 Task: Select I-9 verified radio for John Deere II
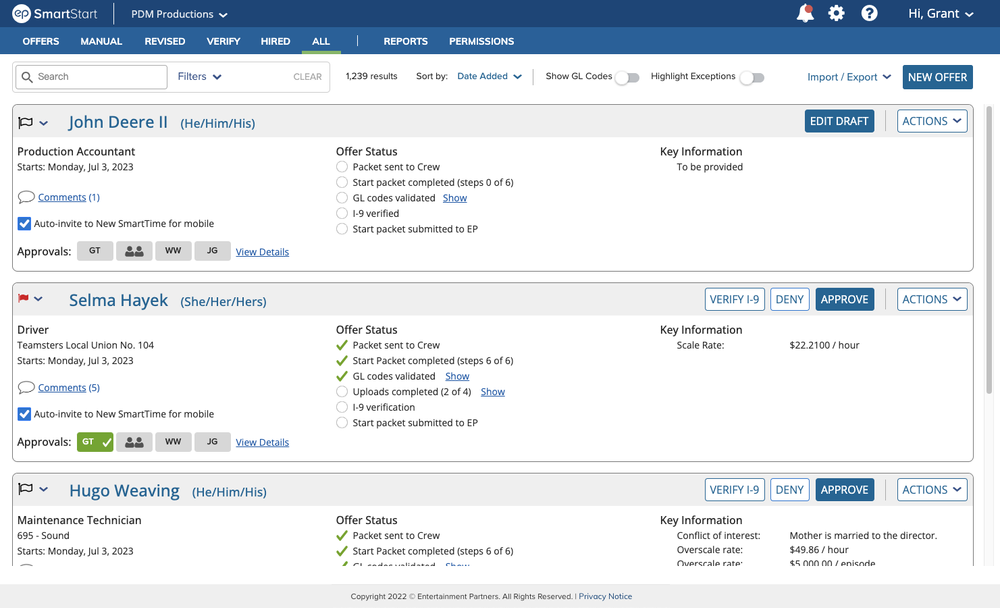pyautogui.click(x=342, y=213)
